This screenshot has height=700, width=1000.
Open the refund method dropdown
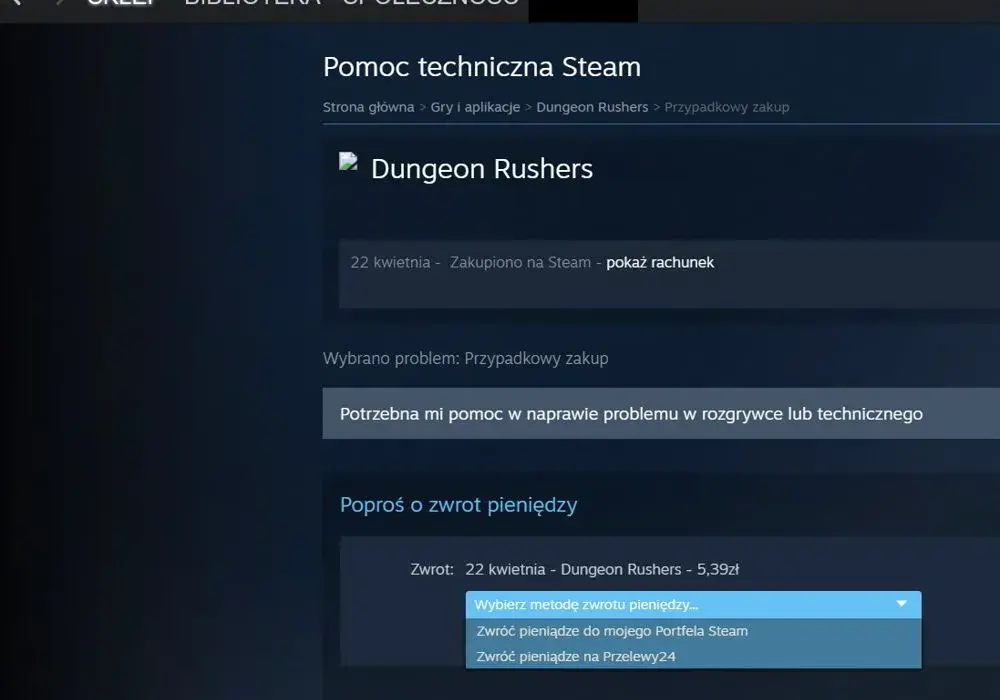pyautogui.click(x=693, y=604)
